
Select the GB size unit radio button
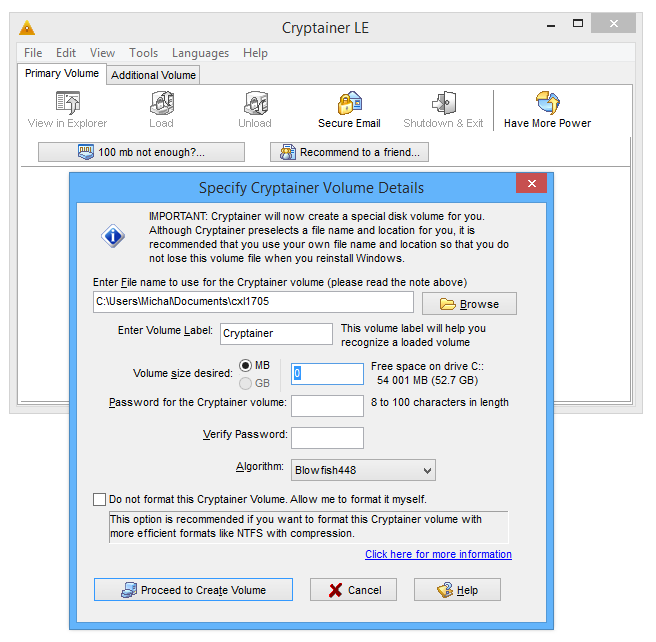click(245, 383)
